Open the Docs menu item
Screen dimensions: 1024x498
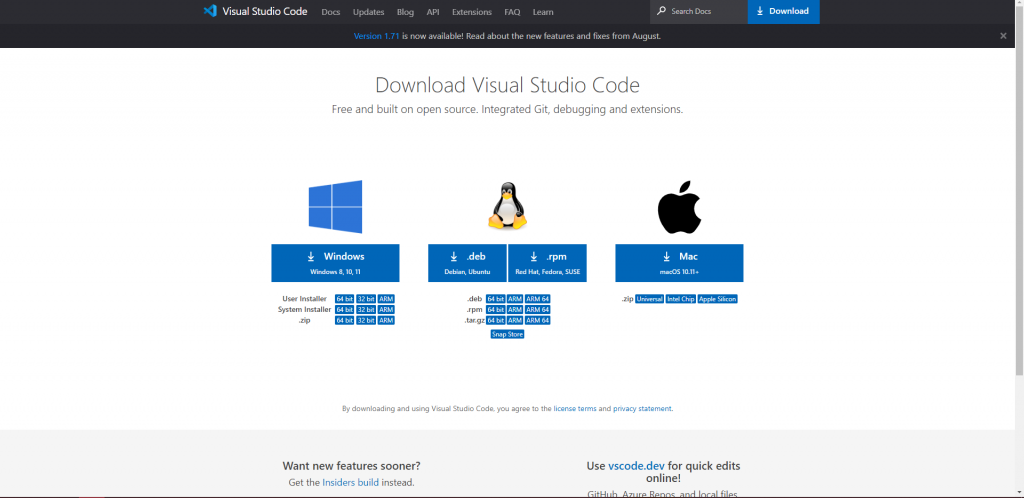tap(331, 12)
